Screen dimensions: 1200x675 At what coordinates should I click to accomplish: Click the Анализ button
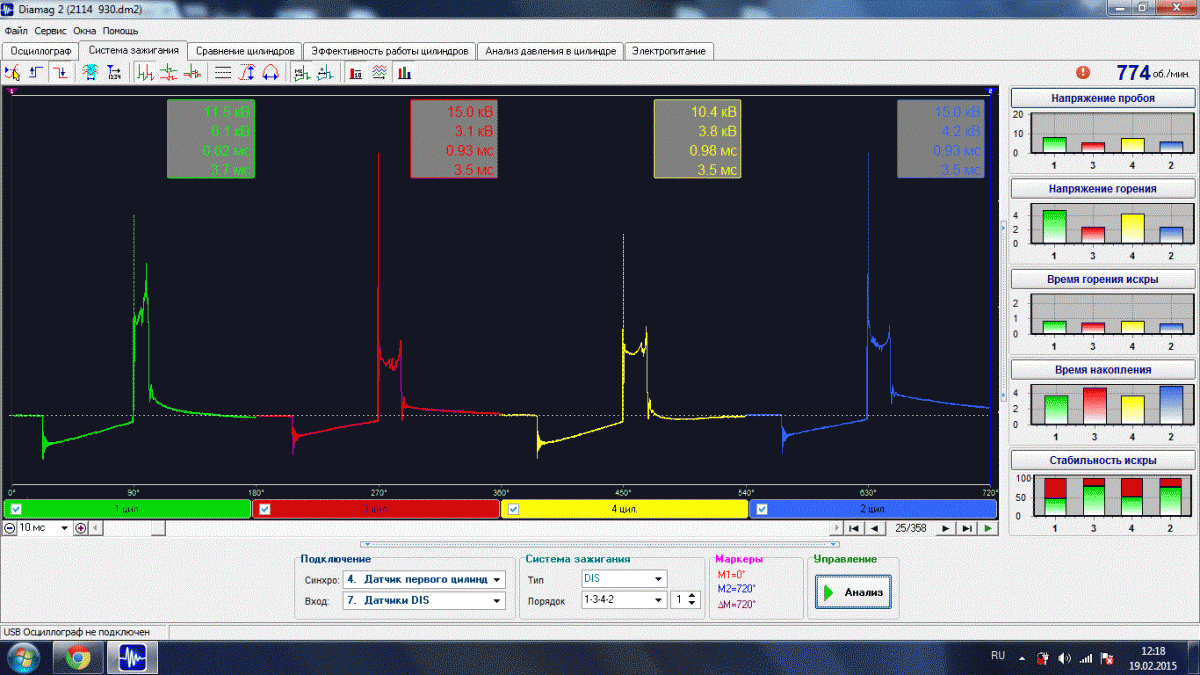[x=853, y=592]
